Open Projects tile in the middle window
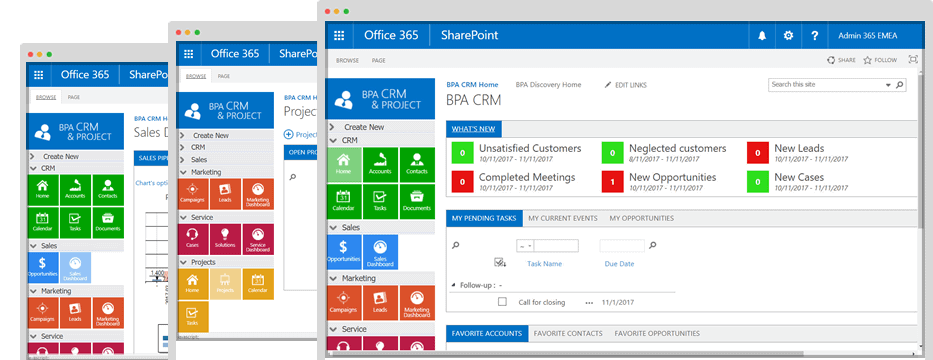Image resolution: width=933 pixels, height=360 pixels. (226, 284)
